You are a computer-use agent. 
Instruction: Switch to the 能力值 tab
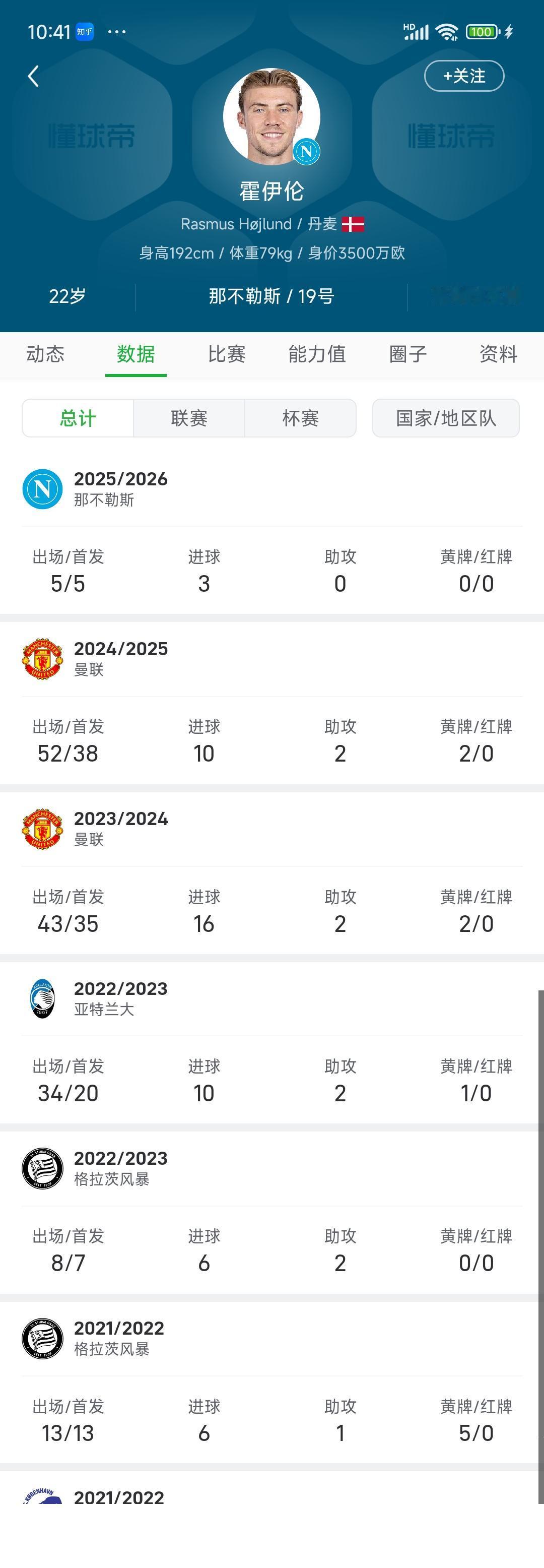(x=317, y=354)
